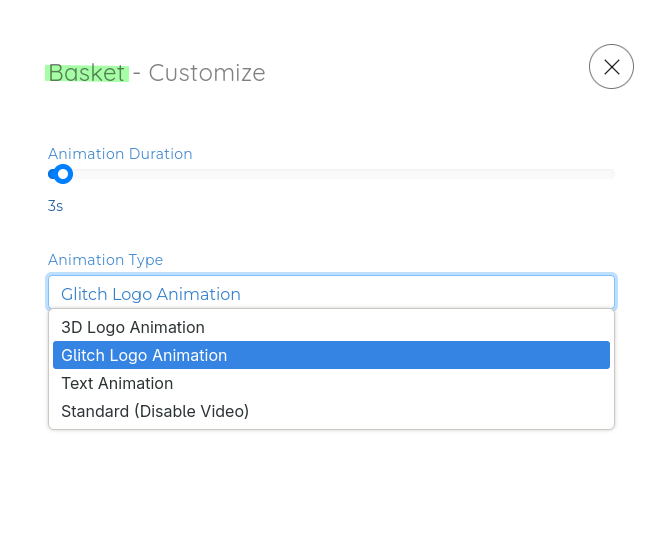Open the Animation Type dropdown field
Screen dimensions: 664x553
coord(331,293)
